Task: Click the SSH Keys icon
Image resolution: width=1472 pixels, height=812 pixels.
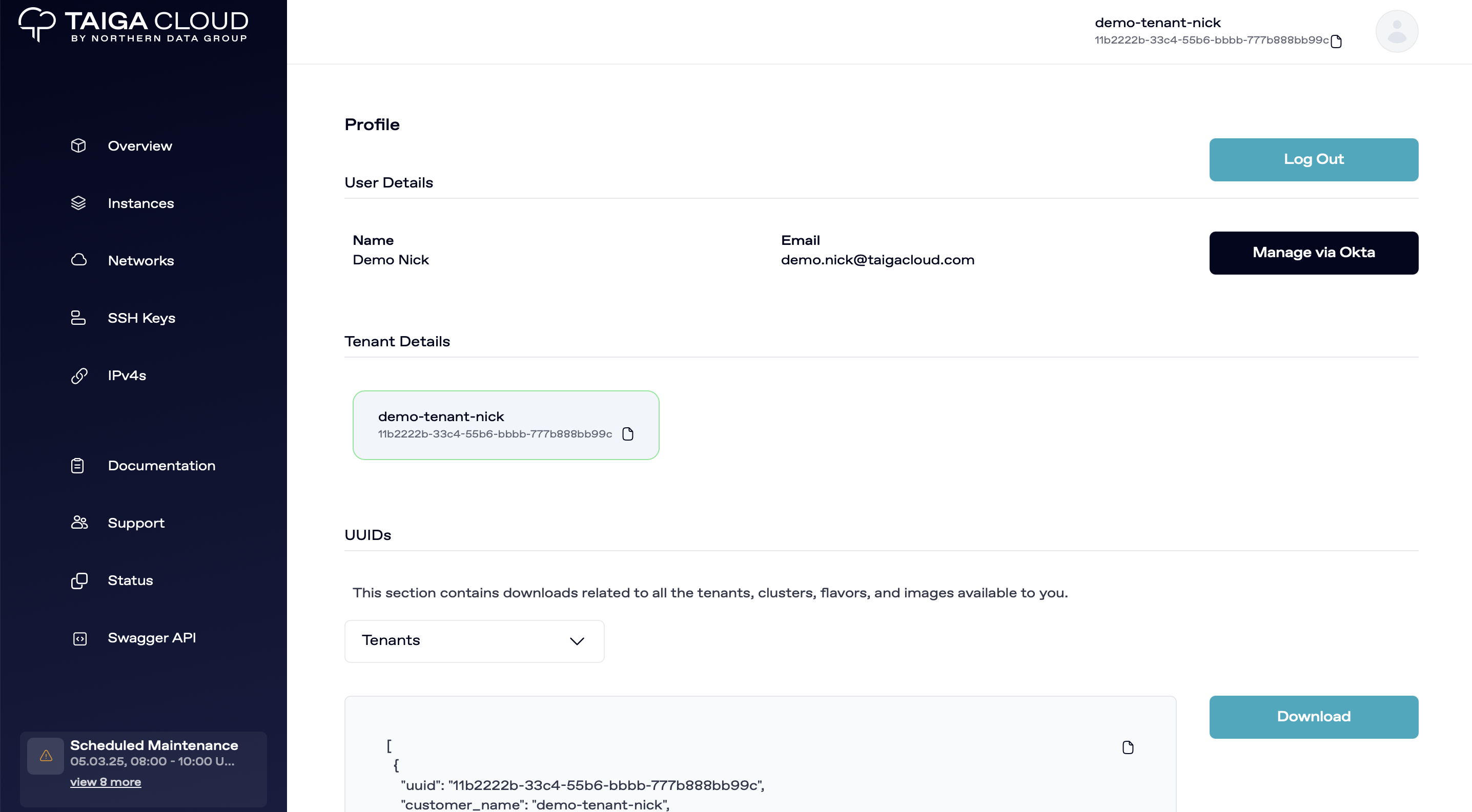Action: tap(78, 318)
